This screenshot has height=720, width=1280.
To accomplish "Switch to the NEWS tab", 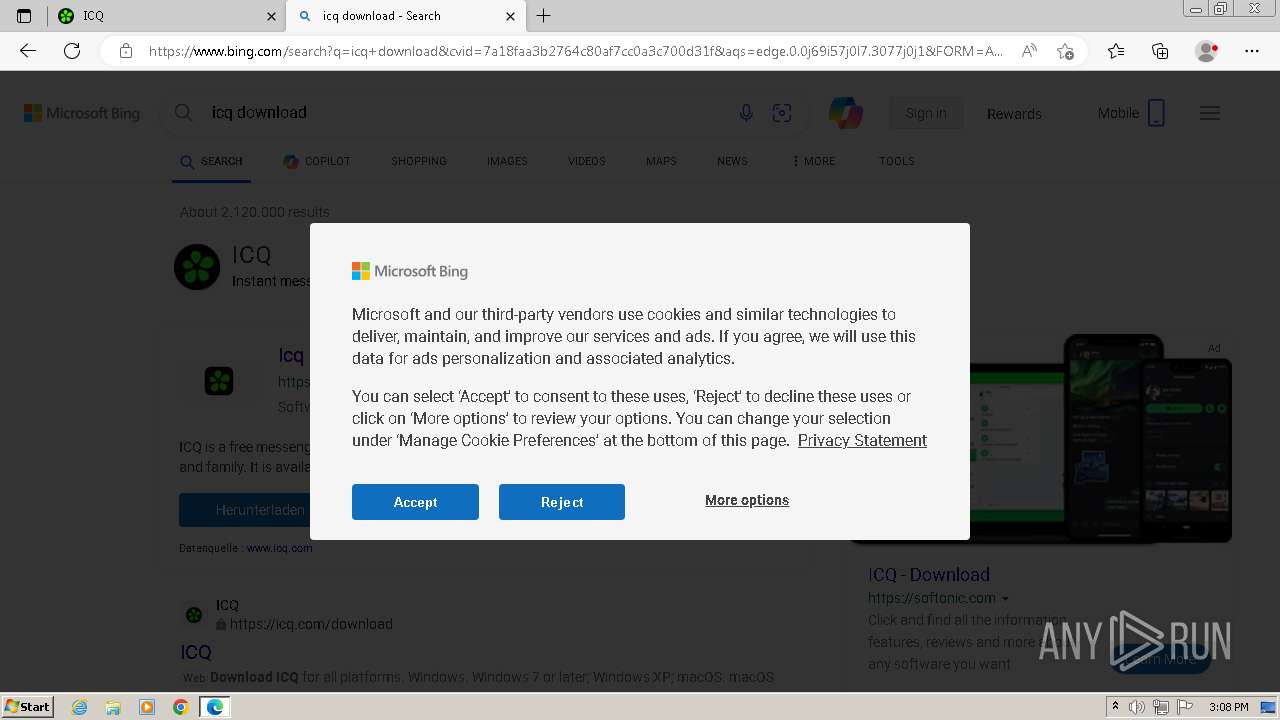I will coord(732,161).
